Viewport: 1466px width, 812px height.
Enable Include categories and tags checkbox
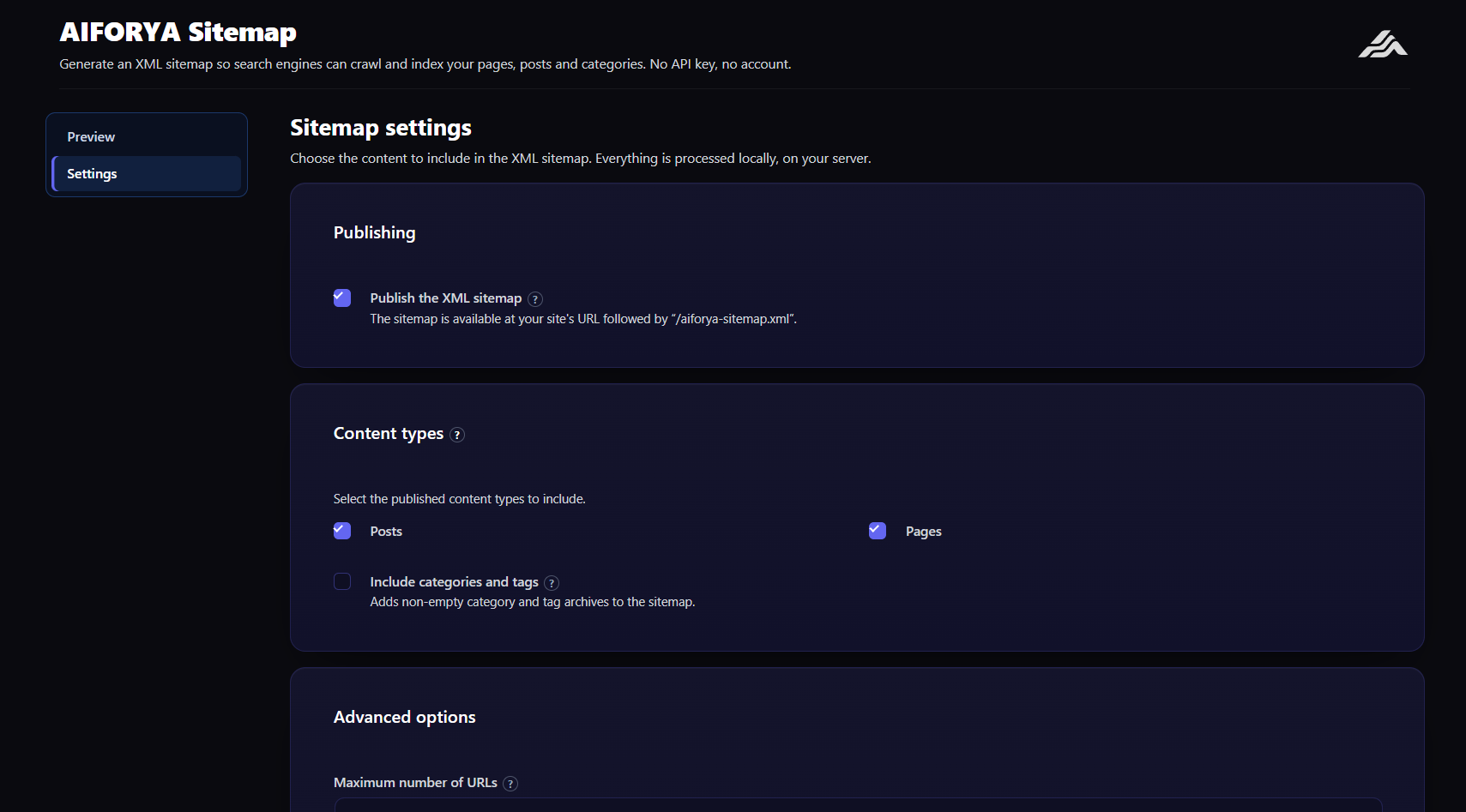[342, 581]
